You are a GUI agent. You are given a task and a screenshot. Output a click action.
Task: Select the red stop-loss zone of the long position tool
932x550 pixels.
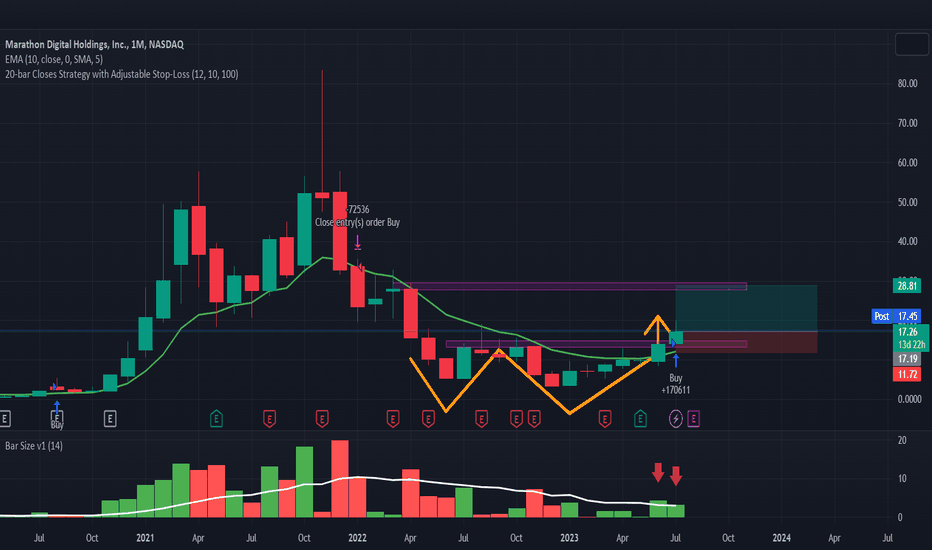[746, 342]
